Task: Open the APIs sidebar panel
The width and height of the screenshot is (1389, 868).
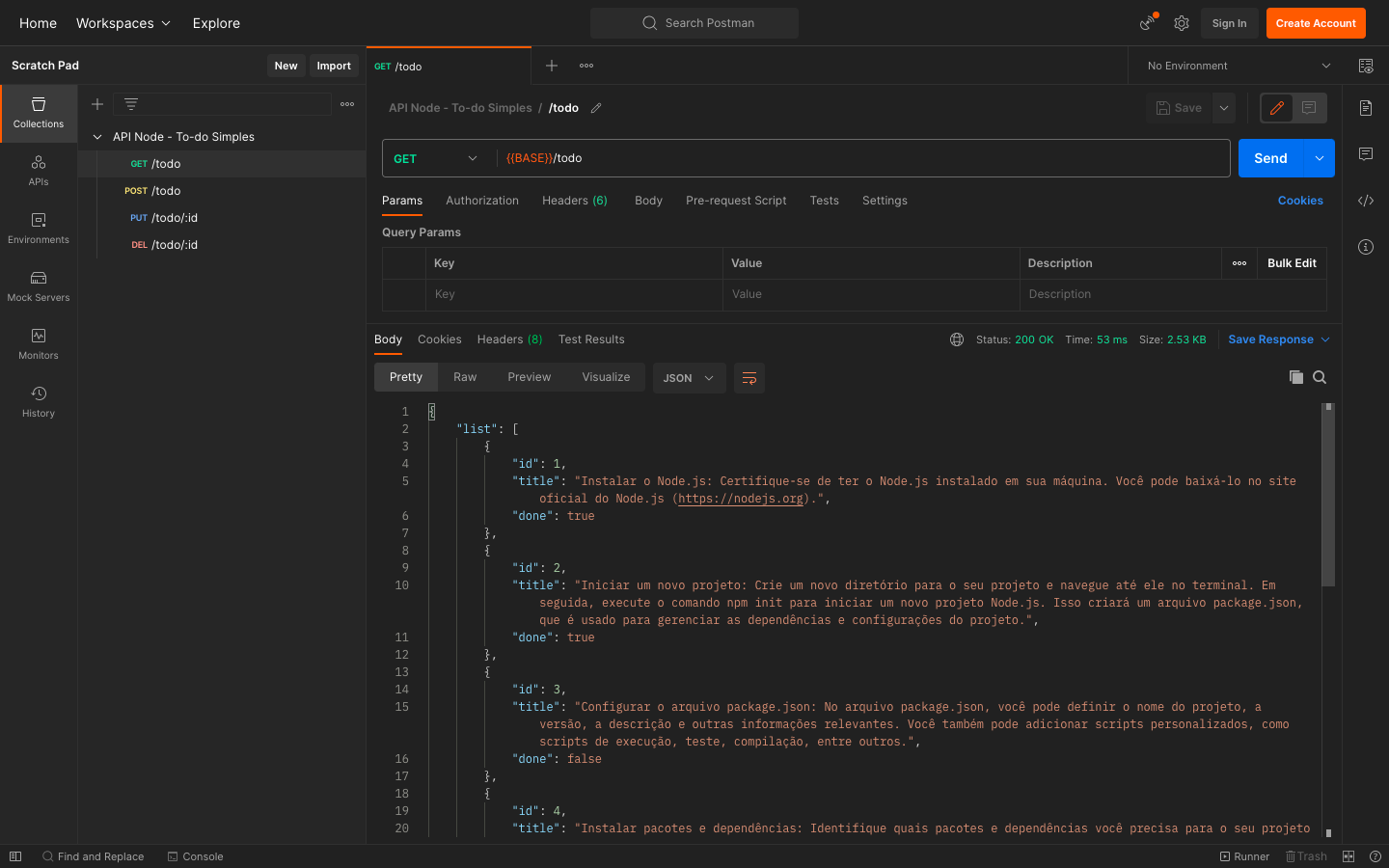Action: 39,171
